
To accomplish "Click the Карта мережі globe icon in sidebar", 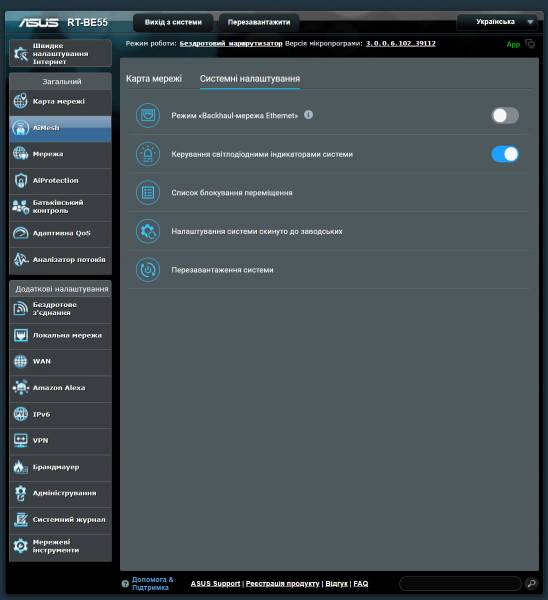I will point(21,101).
